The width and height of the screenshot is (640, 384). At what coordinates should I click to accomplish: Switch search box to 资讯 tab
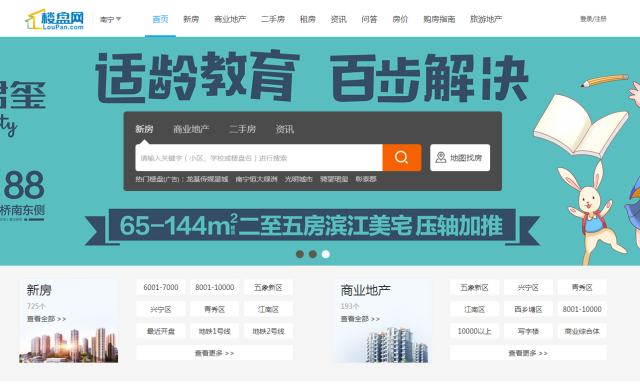click(x=284, y=129)
